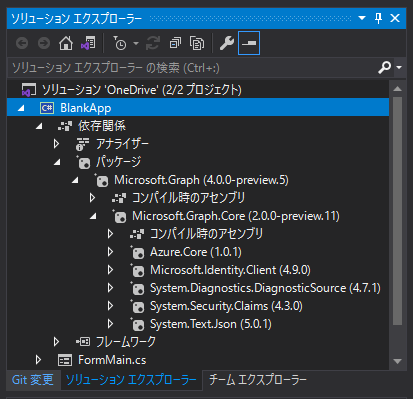This screenshot has width=413, height=399.
Task: Collapse the 依存関係 node
Action: click(x=39, y=126)
